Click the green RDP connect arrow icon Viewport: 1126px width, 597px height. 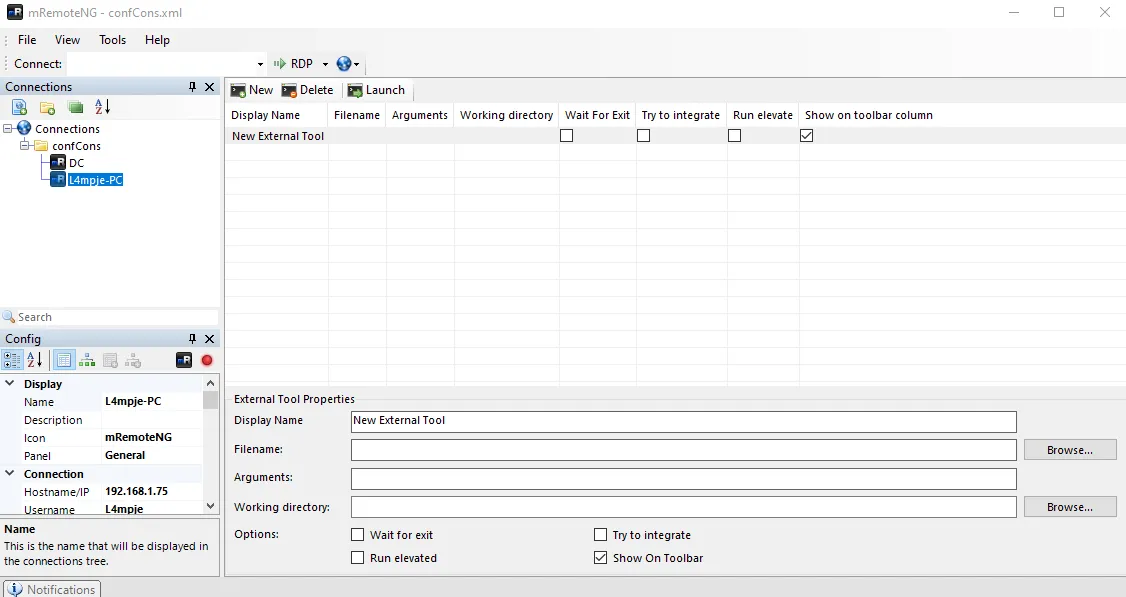pyautogui.click(x=279, y=64)
